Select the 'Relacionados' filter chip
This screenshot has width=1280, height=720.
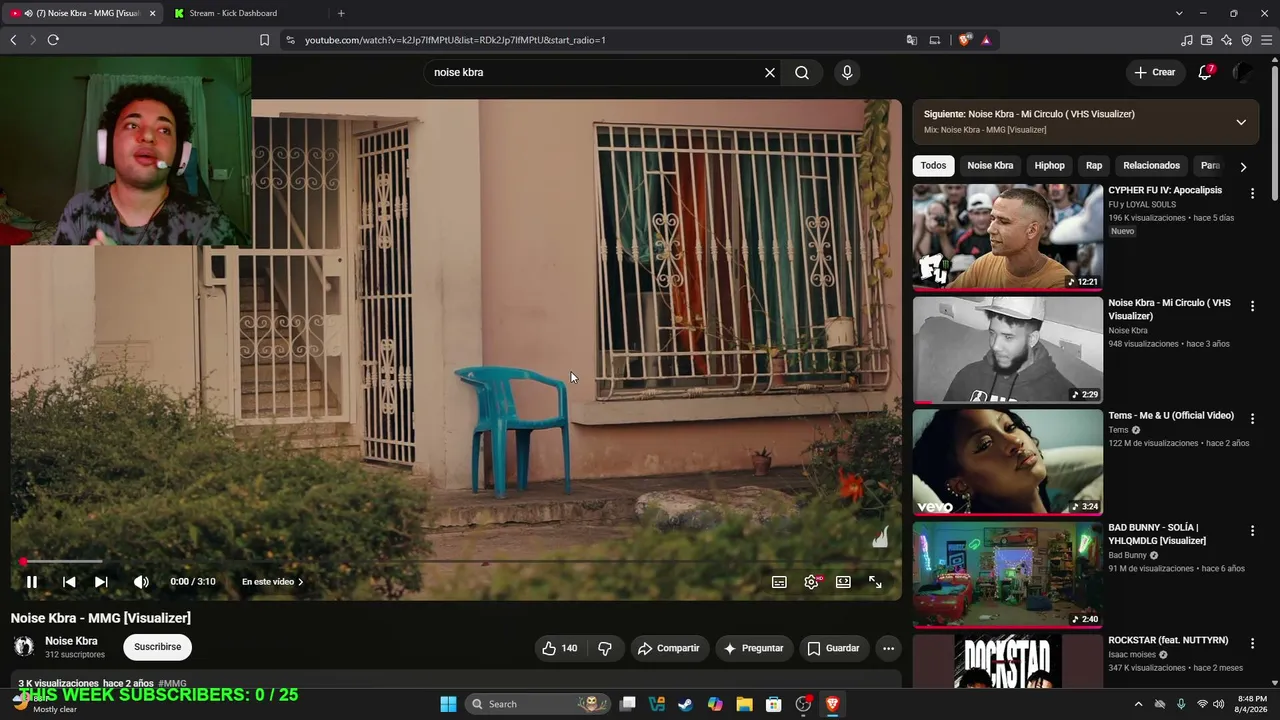1151,166
